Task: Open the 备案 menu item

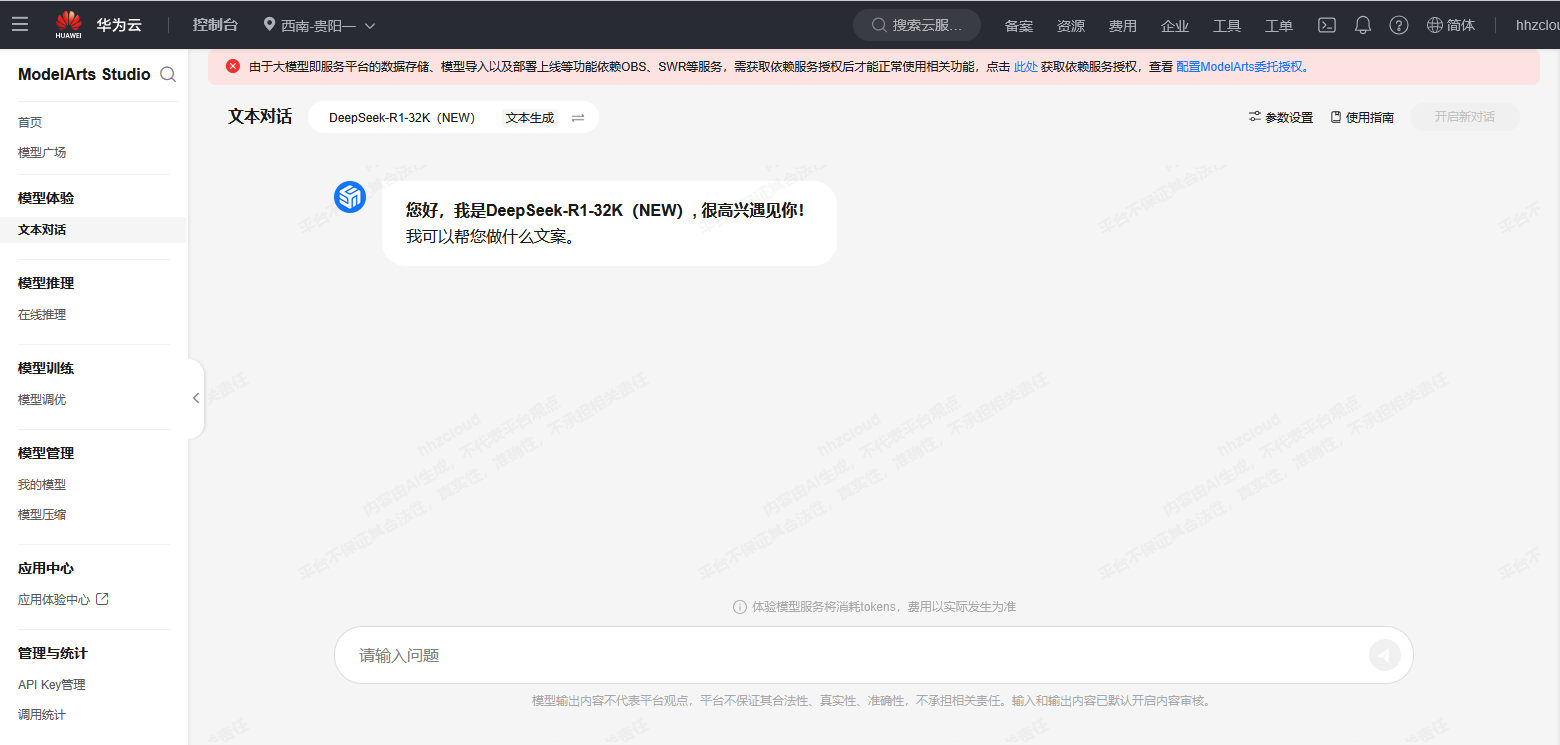Action: (1019, 26)
